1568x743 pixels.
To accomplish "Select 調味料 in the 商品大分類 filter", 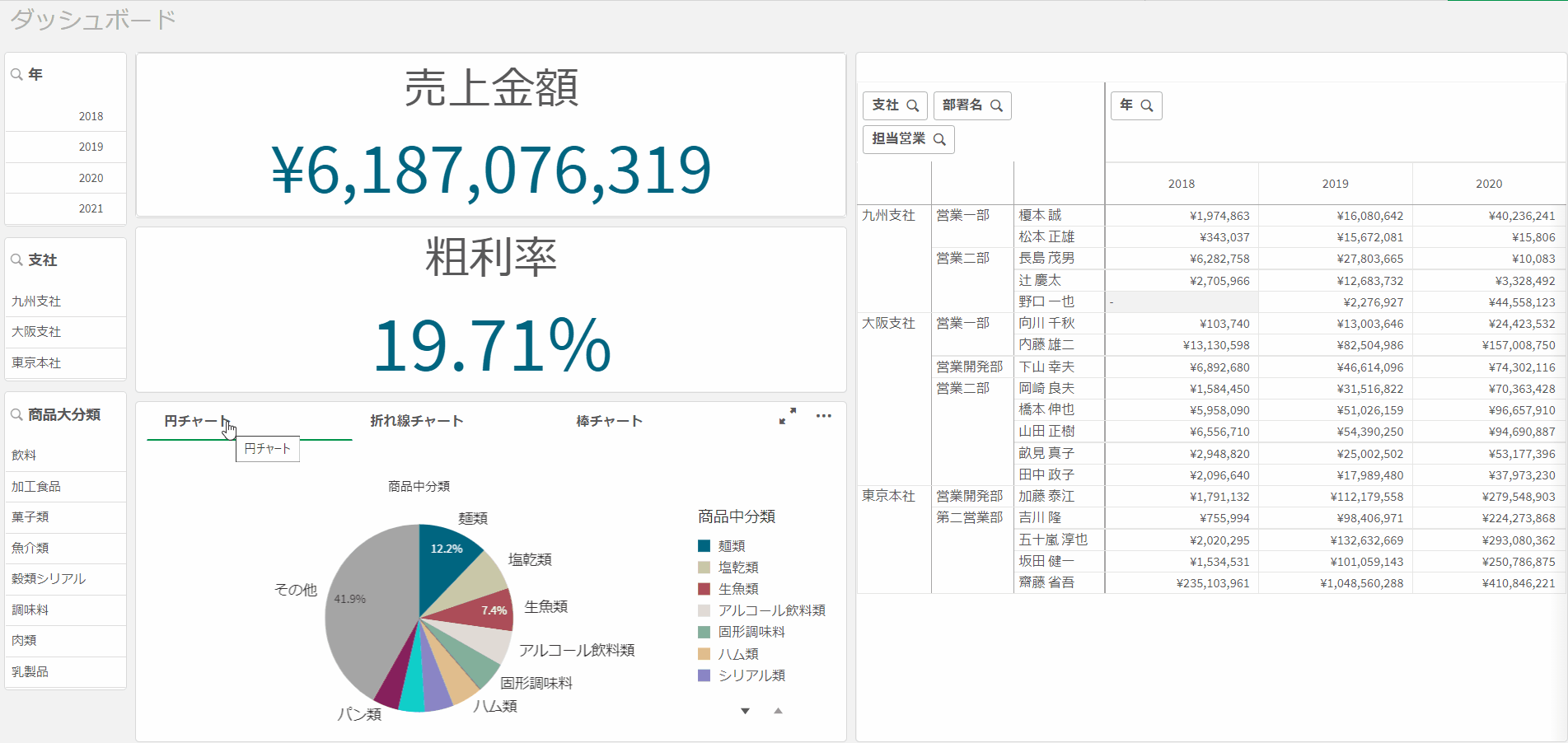I will [30, 610].
